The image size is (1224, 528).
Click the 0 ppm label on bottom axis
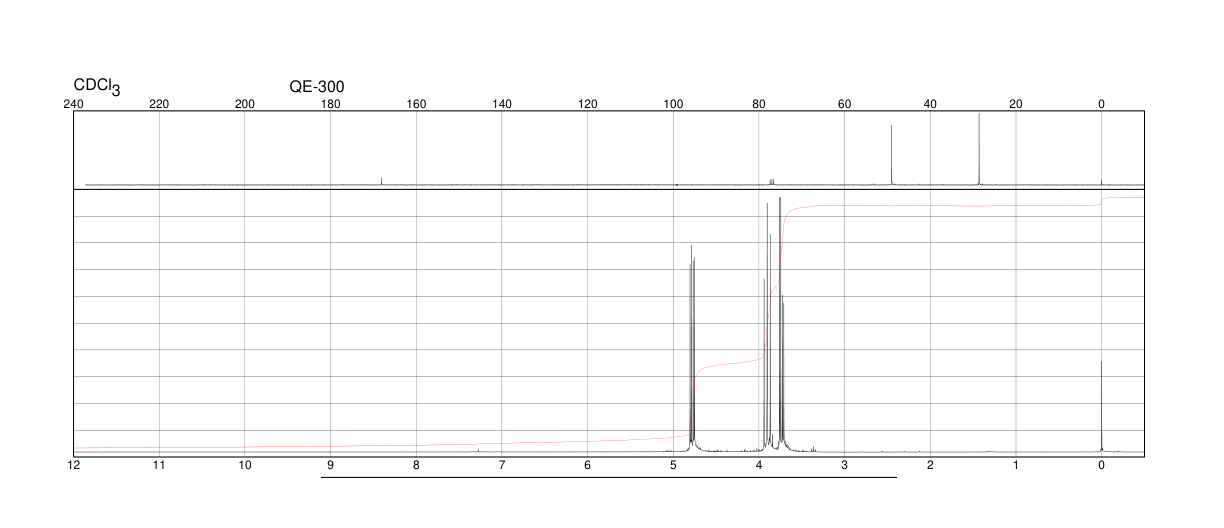click(x=1101, y=465)
